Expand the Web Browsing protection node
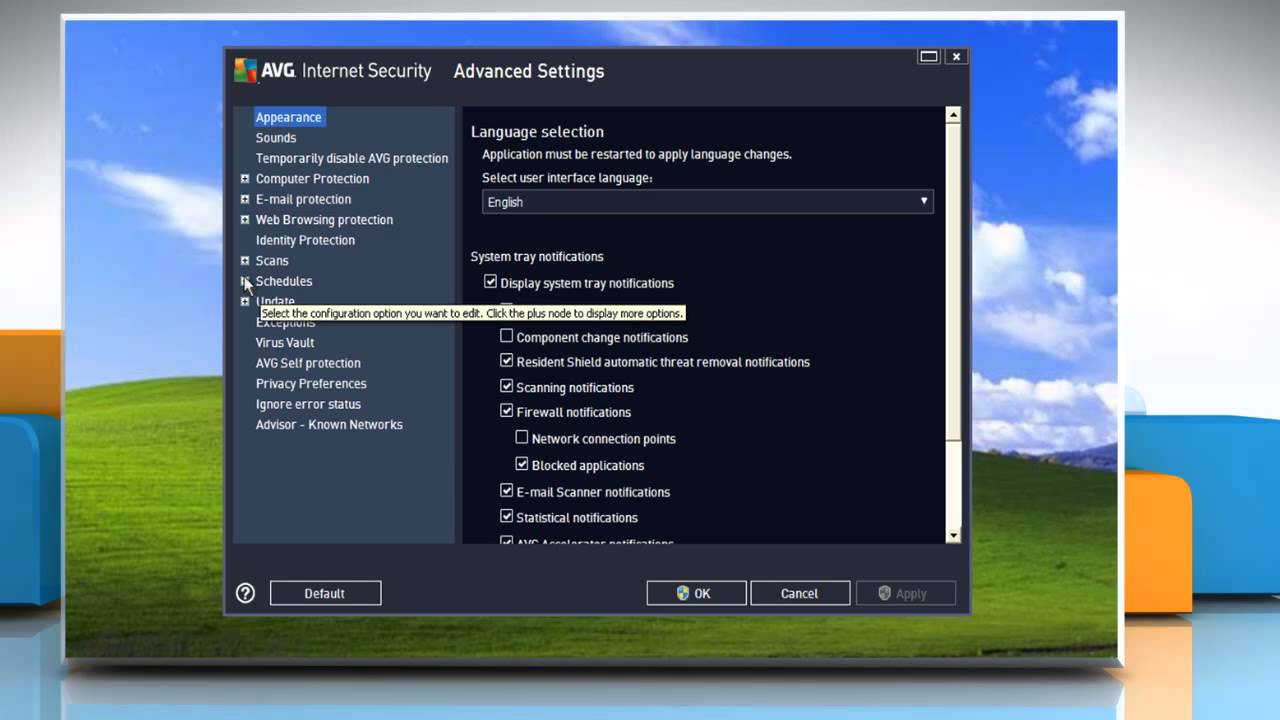 [x=245, y=220]
